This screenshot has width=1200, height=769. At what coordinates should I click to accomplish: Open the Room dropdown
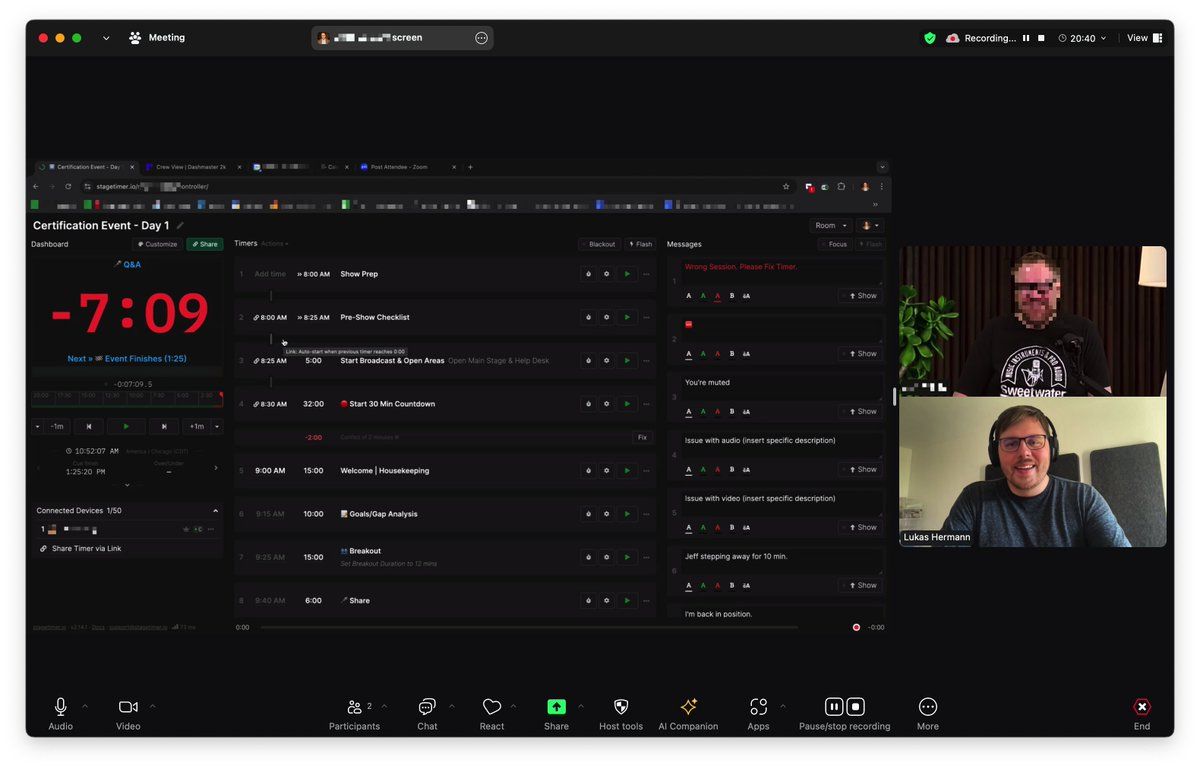(831, 226)
